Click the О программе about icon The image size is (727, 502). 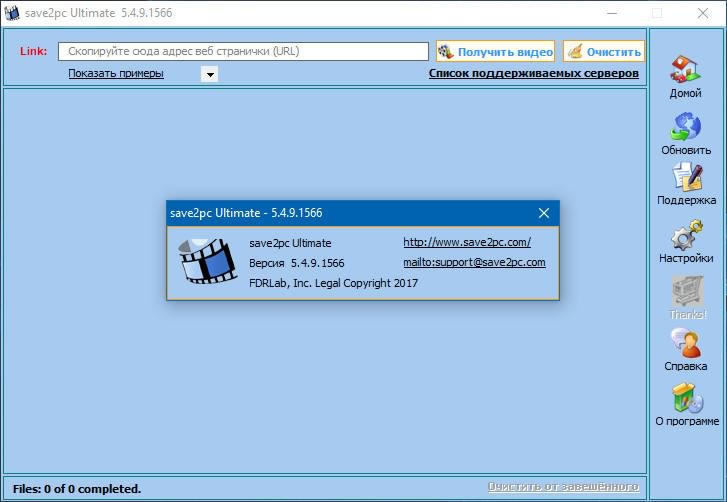click(688, 398)
